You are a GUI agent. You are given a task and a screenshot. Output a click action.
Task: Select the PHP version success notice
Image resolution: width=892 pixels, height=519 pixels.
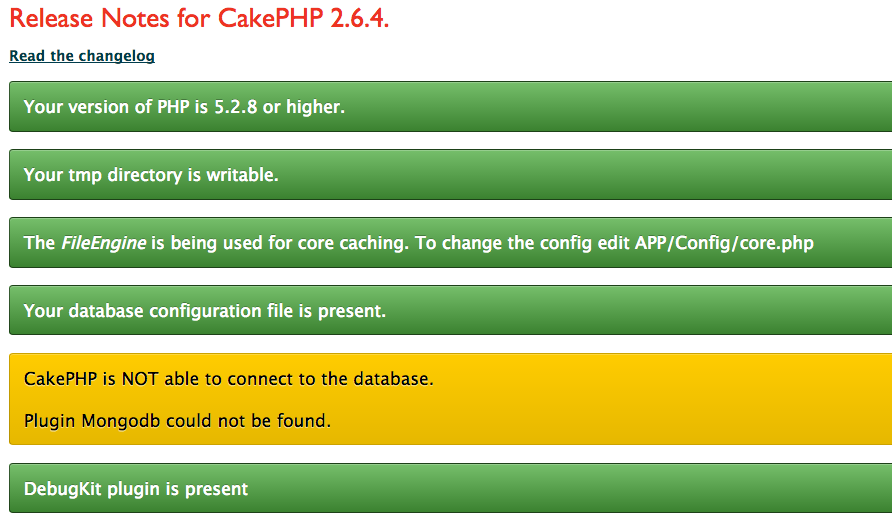451,106
